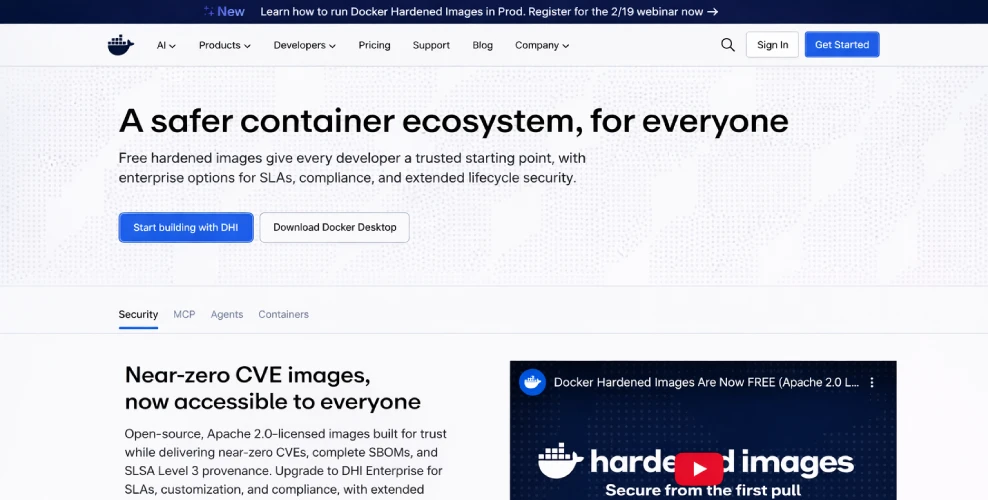The image size is (988, 500).
Task: Click the Docker whale logo in navbar
Action: tap(120, 45)
